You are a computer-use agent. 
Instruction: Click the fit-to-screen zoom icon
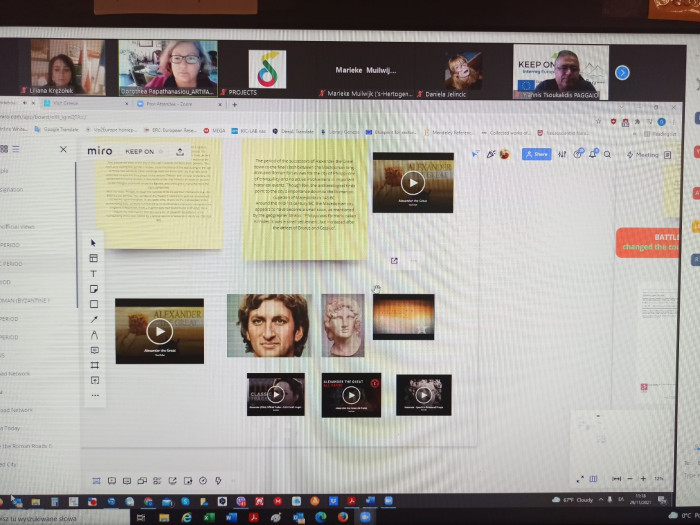click(x=617, y=479)
